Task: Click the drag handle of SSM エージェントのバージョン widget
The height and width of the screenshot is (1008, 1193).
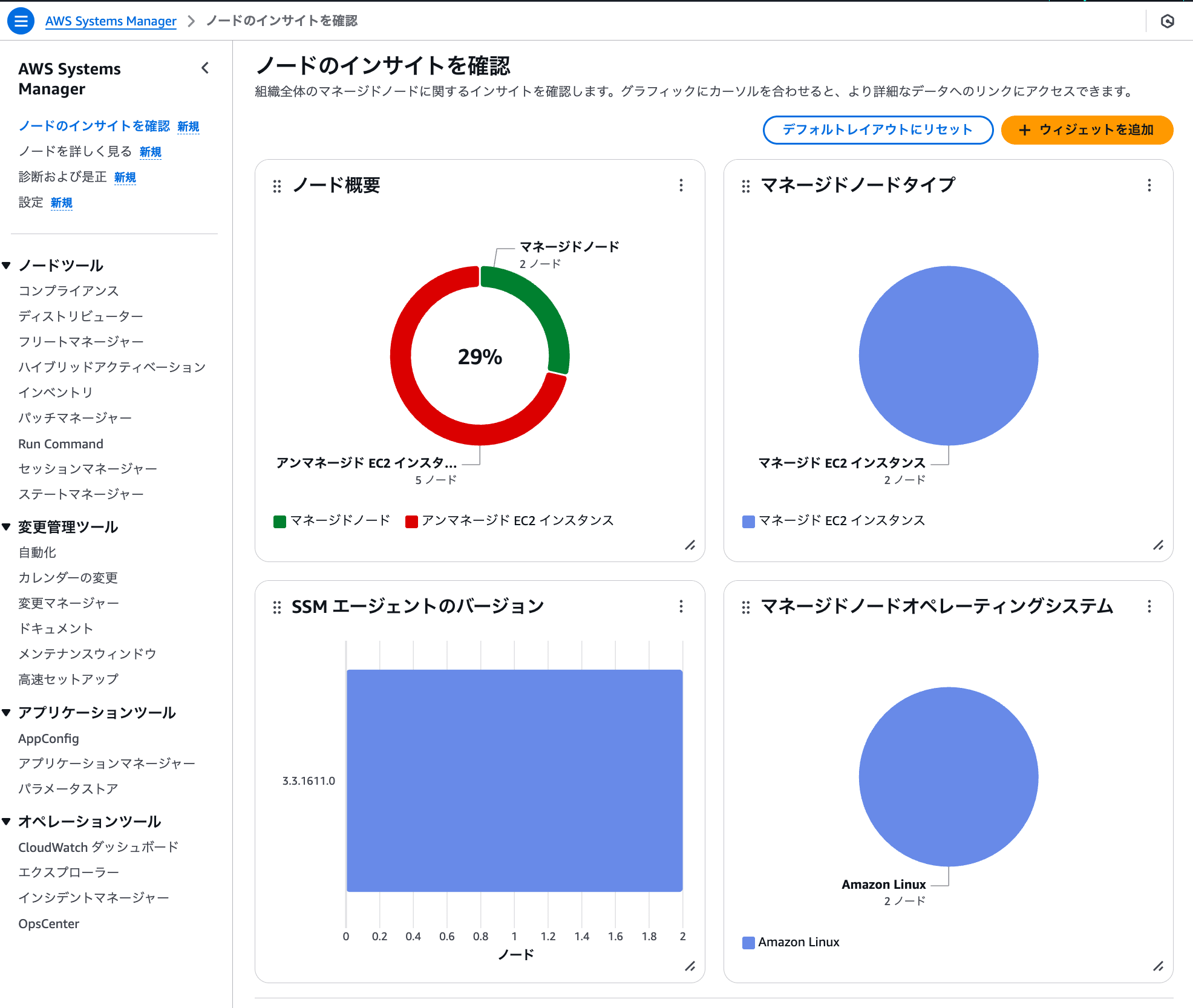Action: click(277, 607)
